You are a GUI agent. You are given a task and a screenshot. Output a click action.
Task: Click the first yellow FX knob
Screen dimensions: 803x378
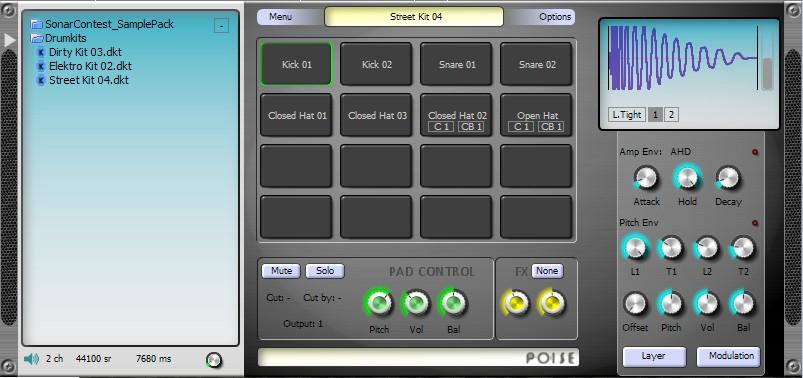click(516, 304)
